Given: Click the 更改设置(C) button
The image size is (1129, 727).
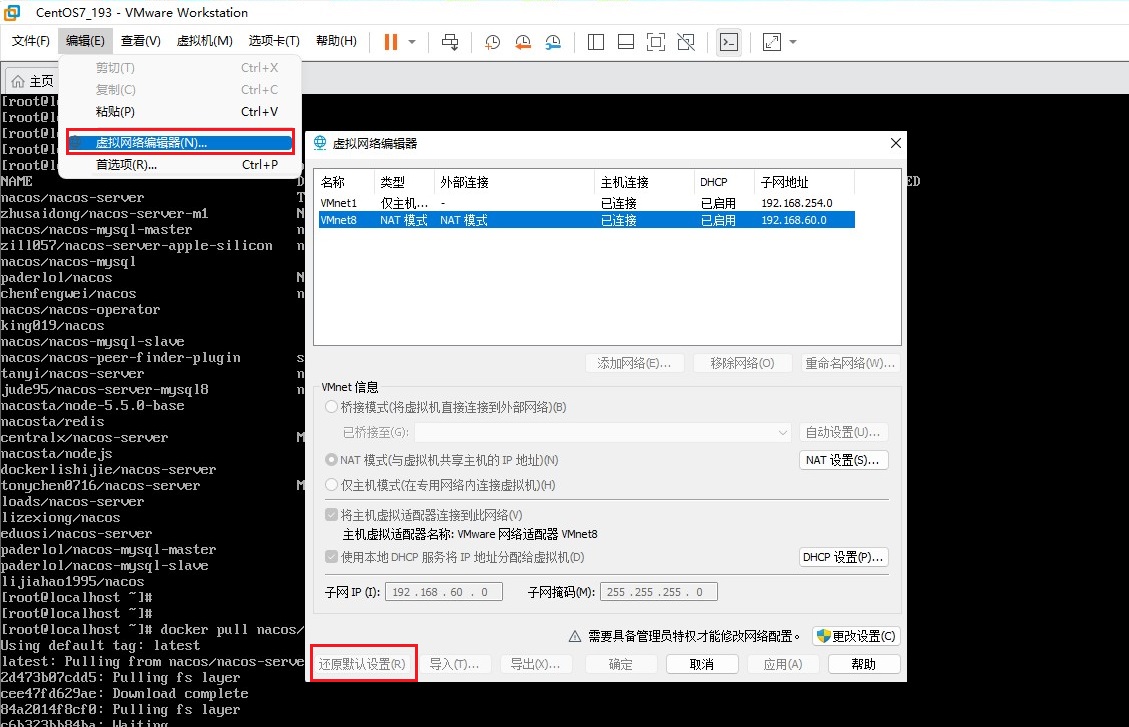Looking at the screenshot, I should 857,636.
